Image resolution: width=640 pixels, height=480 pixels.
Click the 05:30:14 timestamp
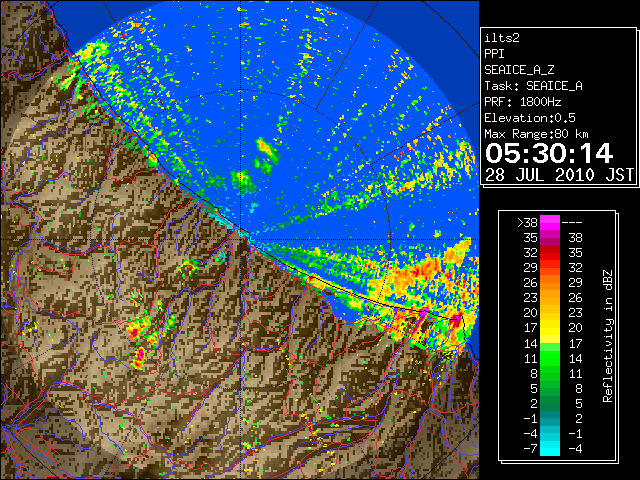tap(549, 153)
